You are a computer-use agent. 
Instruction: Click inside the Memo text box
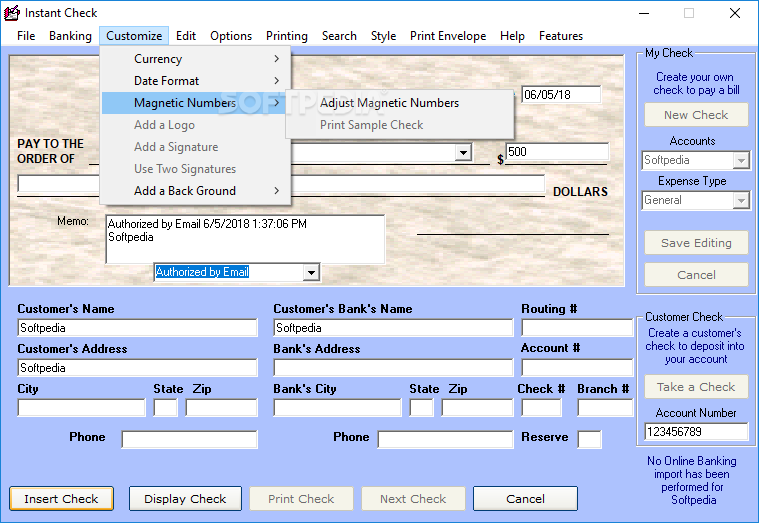(x=245, y=239)
